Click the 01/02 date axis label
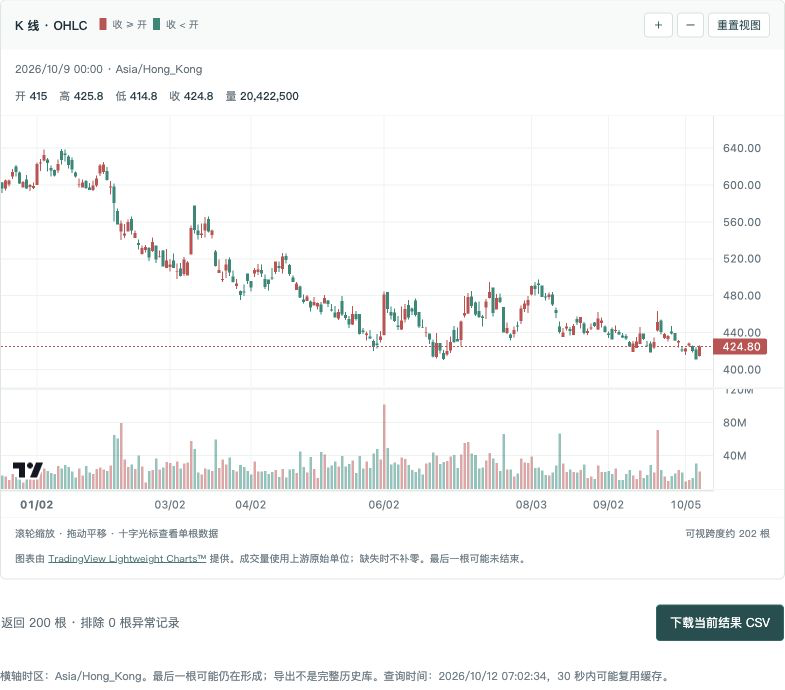This screenshot has height=690, width=785. coord(37,505)
